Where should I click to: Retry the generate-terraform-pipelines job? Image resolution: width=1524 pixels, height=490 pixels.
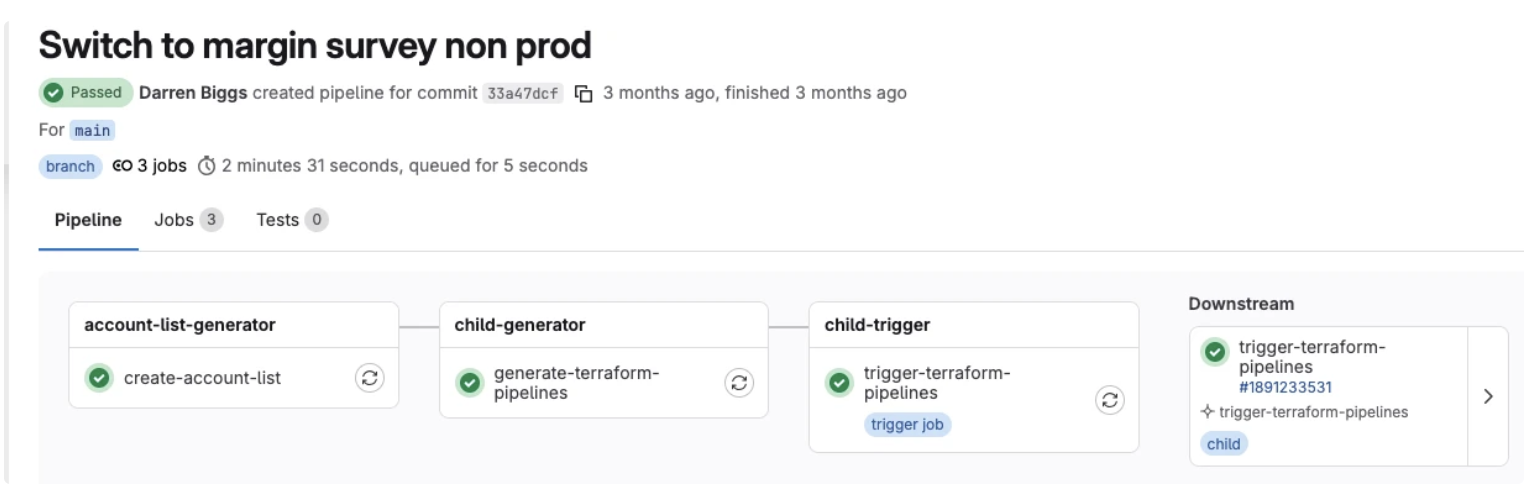click(739, 382)
